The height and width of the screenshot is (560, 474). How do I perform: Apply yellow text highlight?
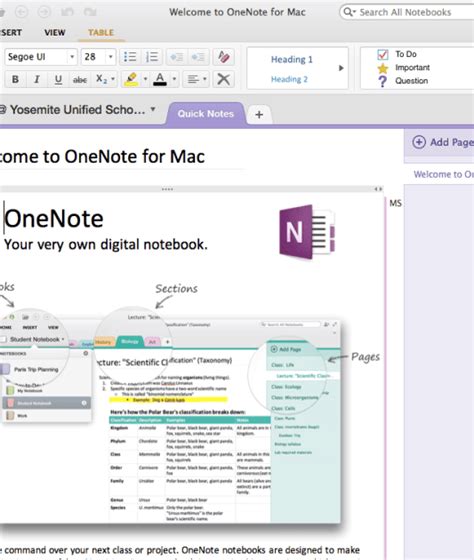131,79
